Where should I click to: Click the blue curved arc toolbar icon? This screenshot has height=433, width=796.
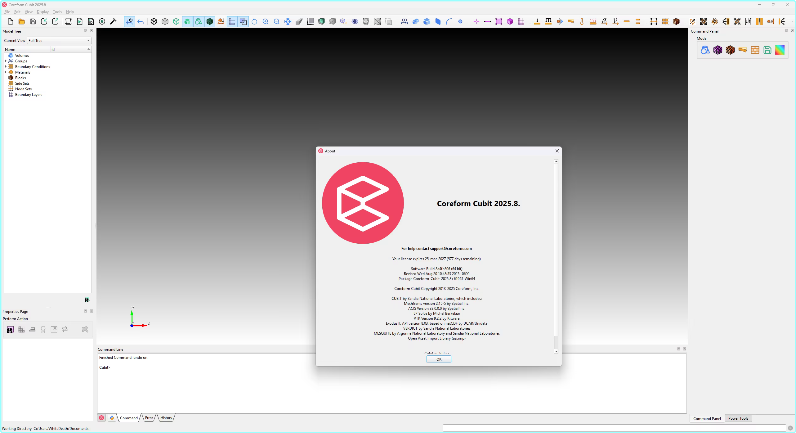[x=449, y=21]
